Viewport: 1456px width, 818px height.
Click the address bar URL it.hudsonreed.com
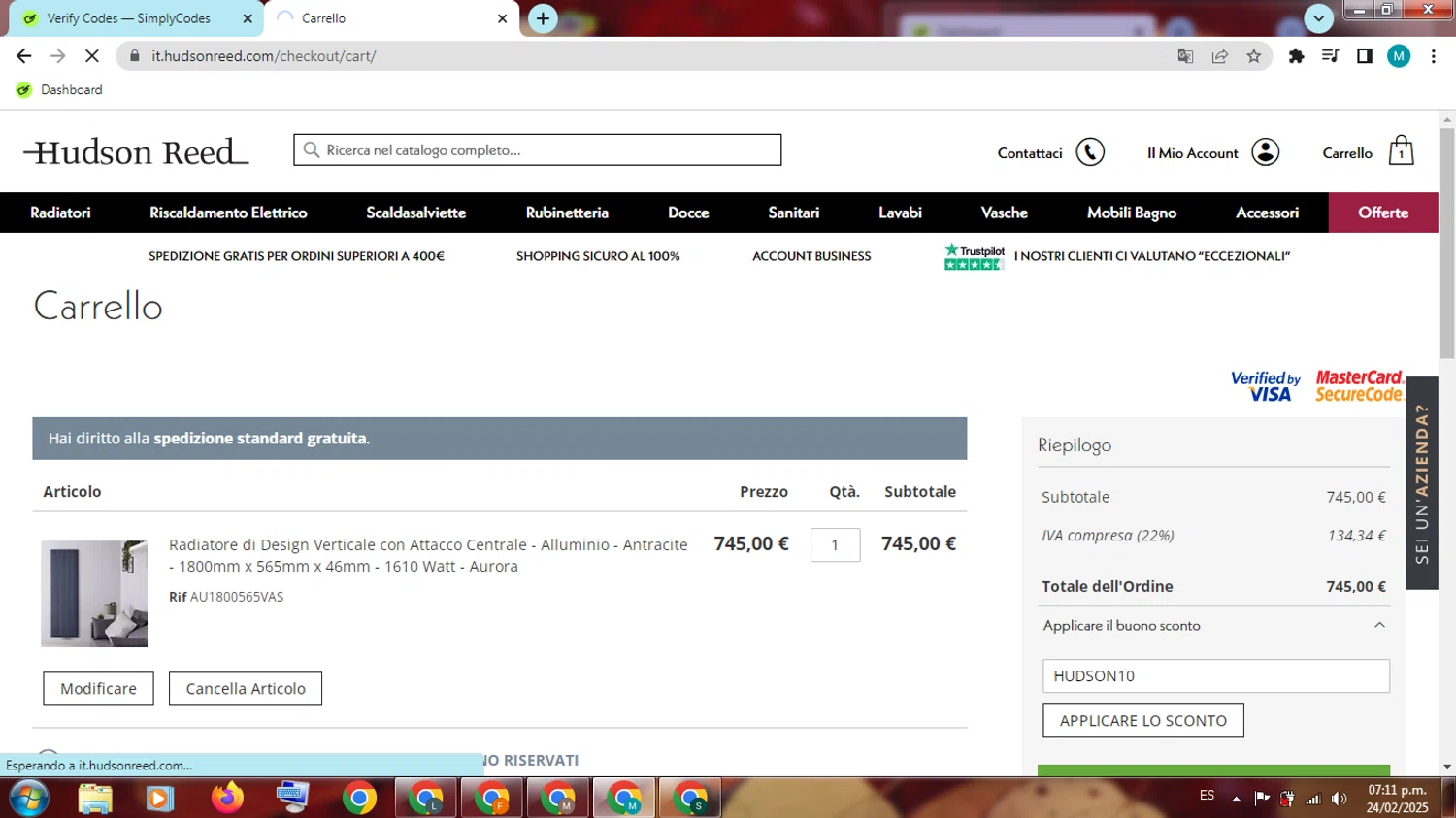(x=264, y=56)
